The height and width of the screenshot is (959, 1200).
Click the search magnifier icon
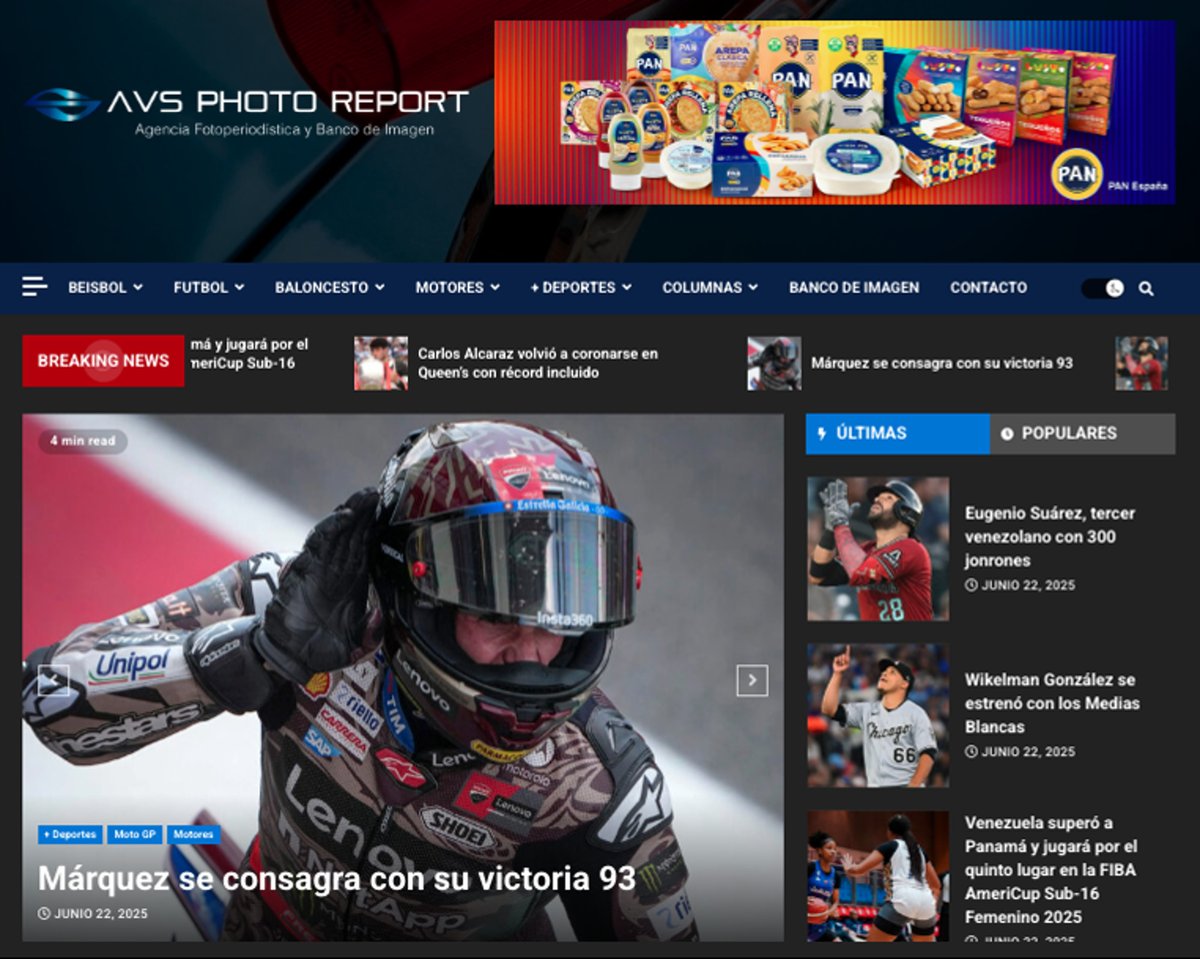tap(1146, 288)
